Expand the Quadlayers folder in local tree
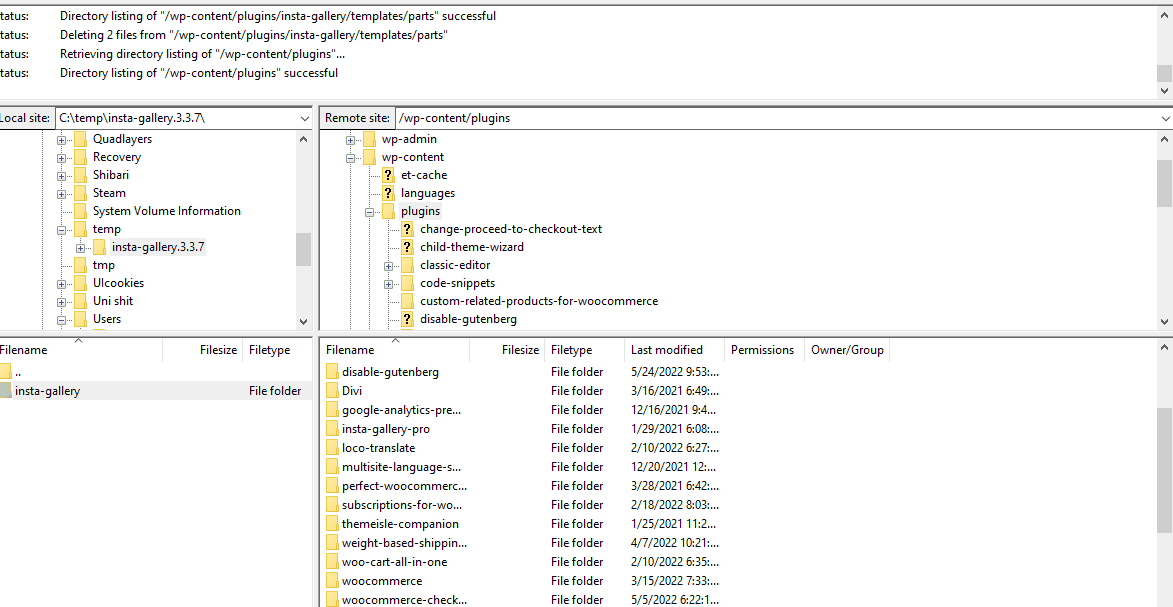 pos(61,139)
